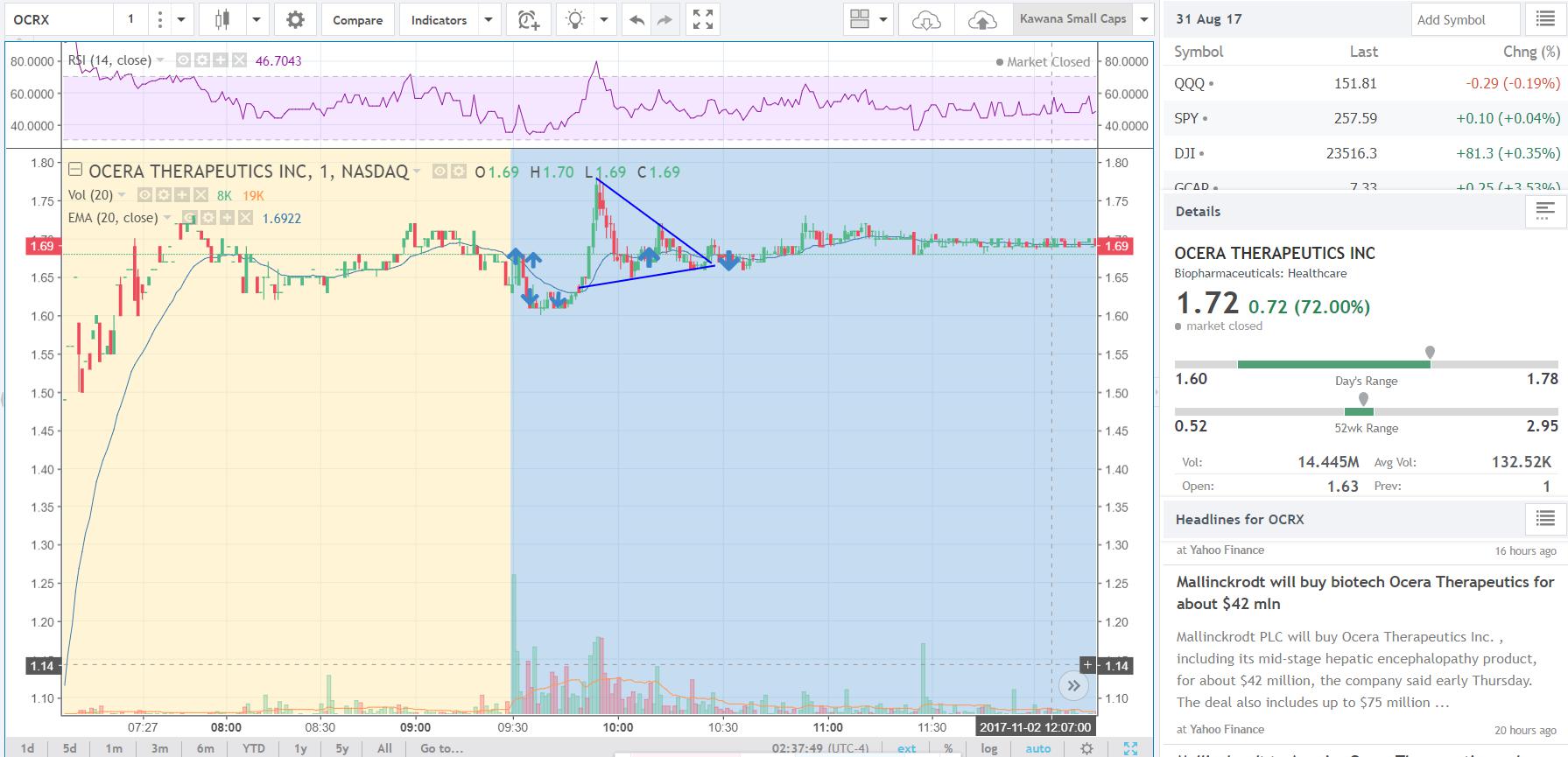Click the plus button at price 1.14

tap(1087, 665)
